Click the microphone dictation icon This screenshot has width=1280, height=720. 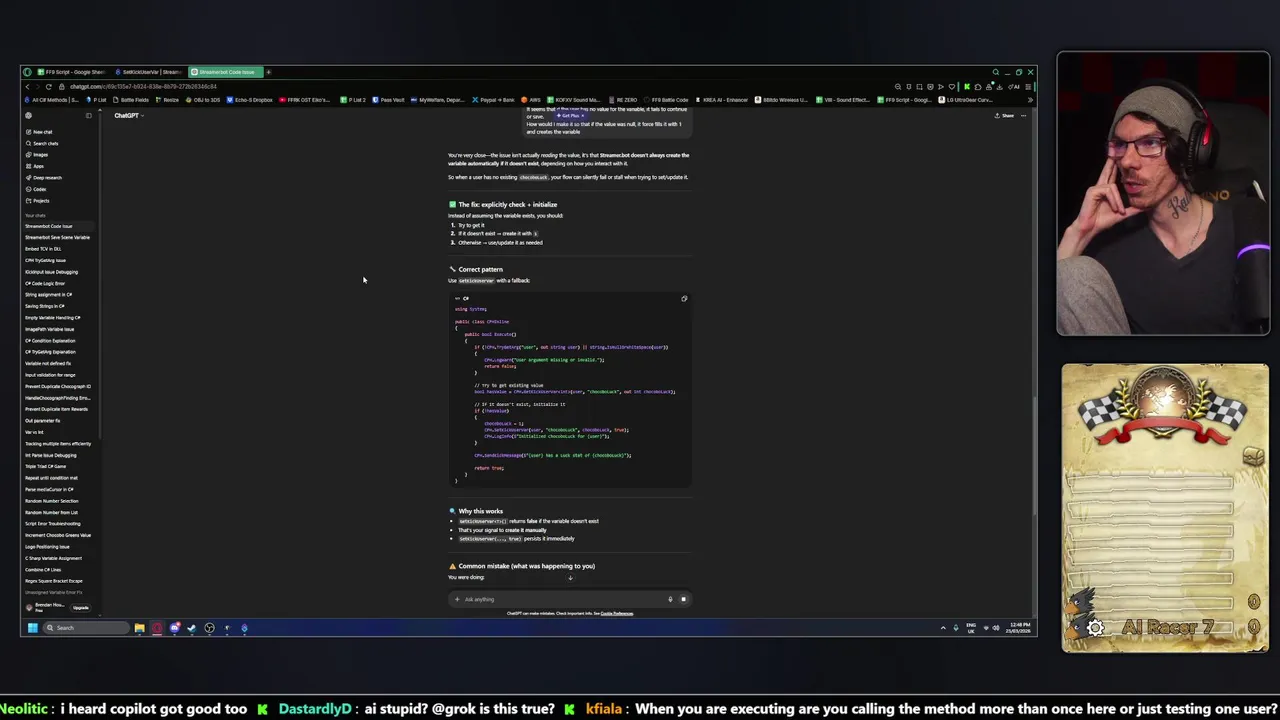pos(670,599)
